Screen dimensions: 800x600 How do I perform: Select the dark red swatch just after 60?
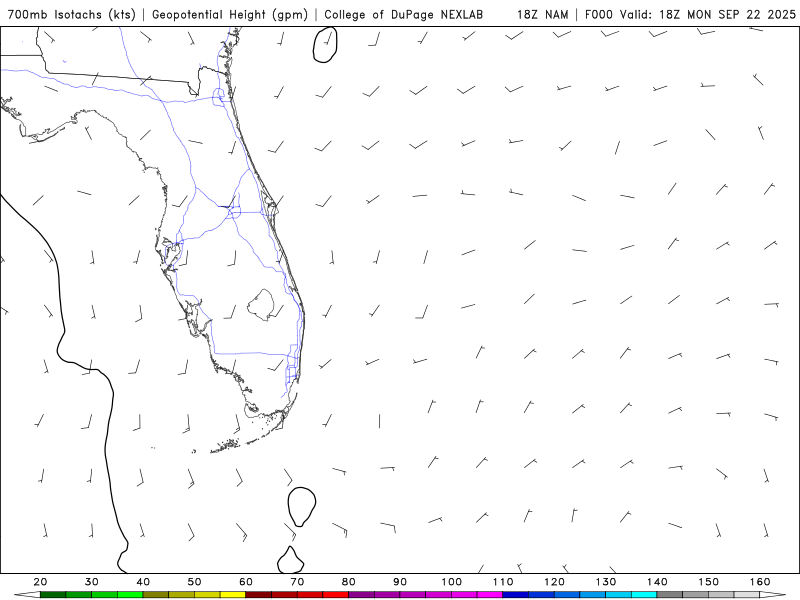click(259, 595)
